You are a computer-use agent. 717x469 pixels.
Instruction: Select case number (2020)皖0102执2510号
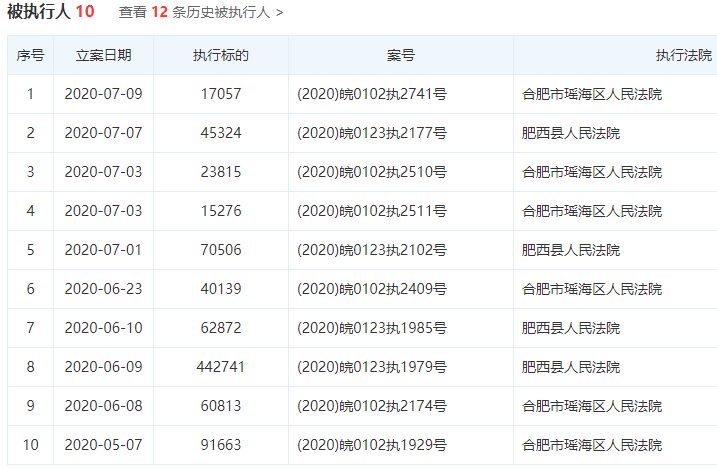372,172
